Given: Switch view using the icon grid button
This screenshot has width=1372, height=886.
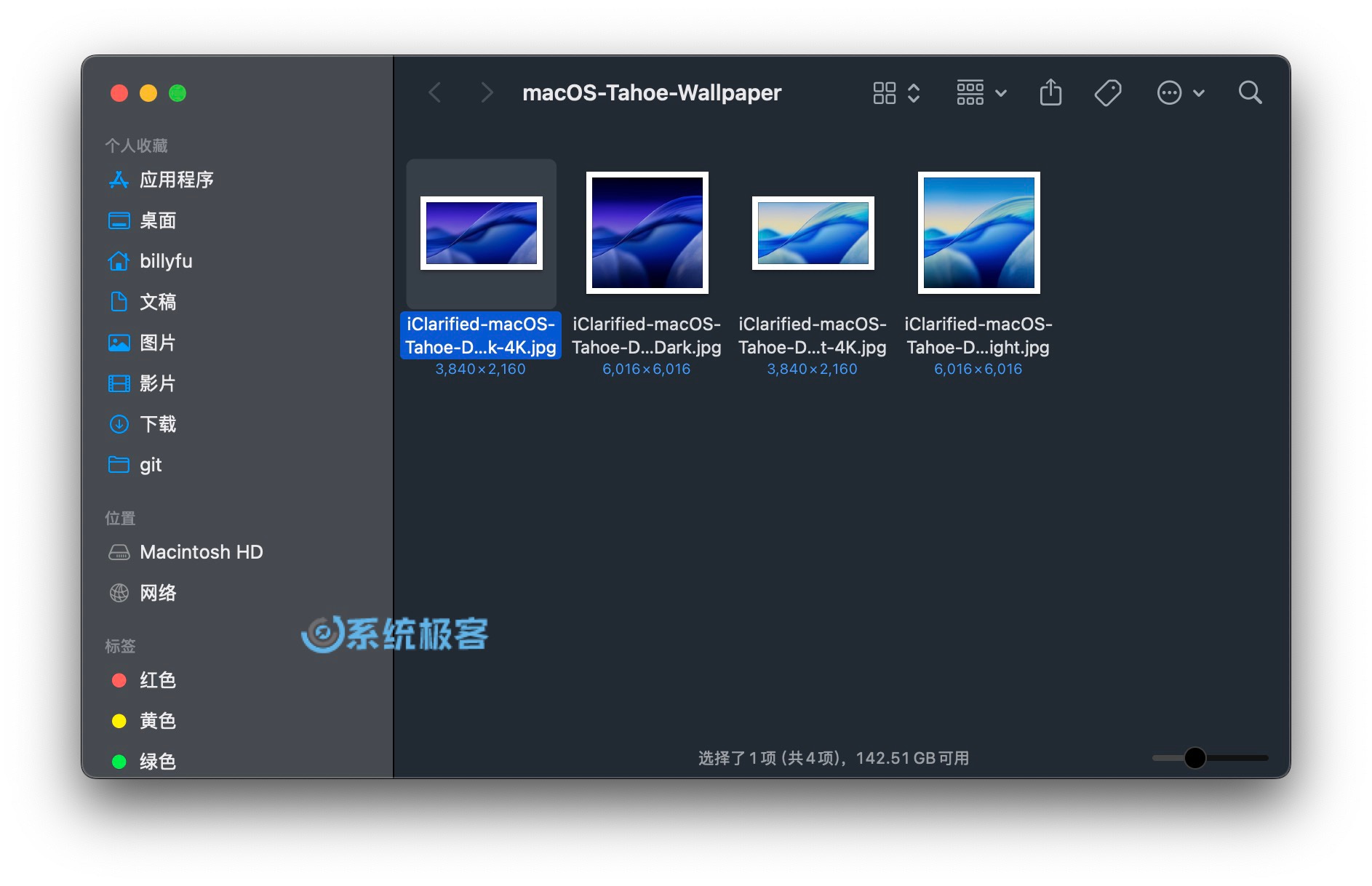Looking at the screenshot, I should coord(884,92).
